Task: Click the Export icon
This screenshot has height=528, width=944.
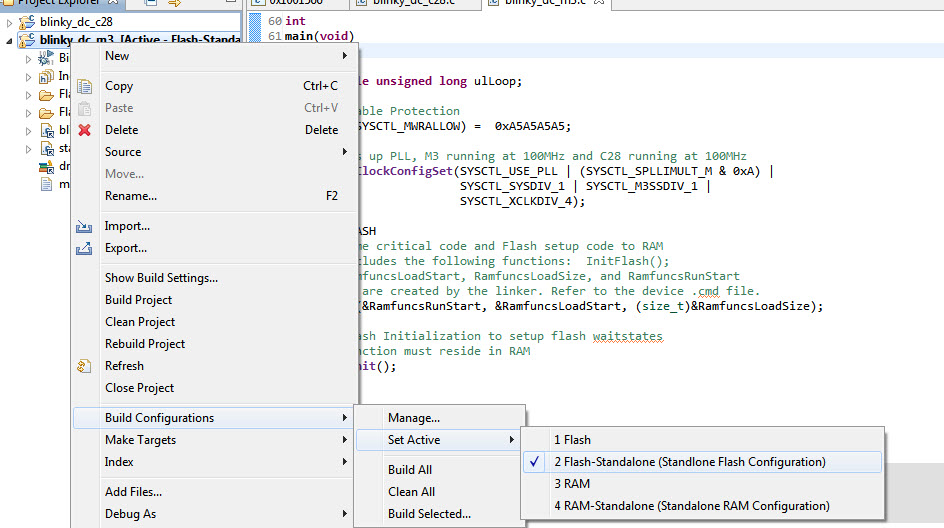Action: (x=84, y=248)
